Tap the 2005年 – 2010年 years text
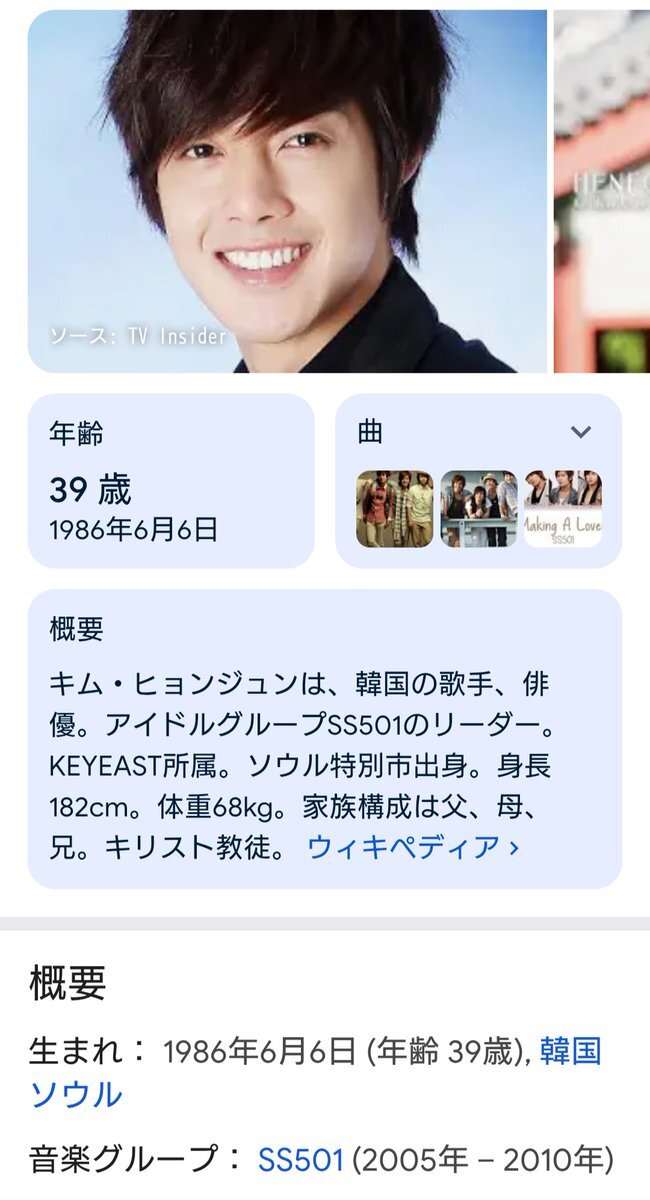This screenshot has width=650, height=1200. pos(482,1160)
